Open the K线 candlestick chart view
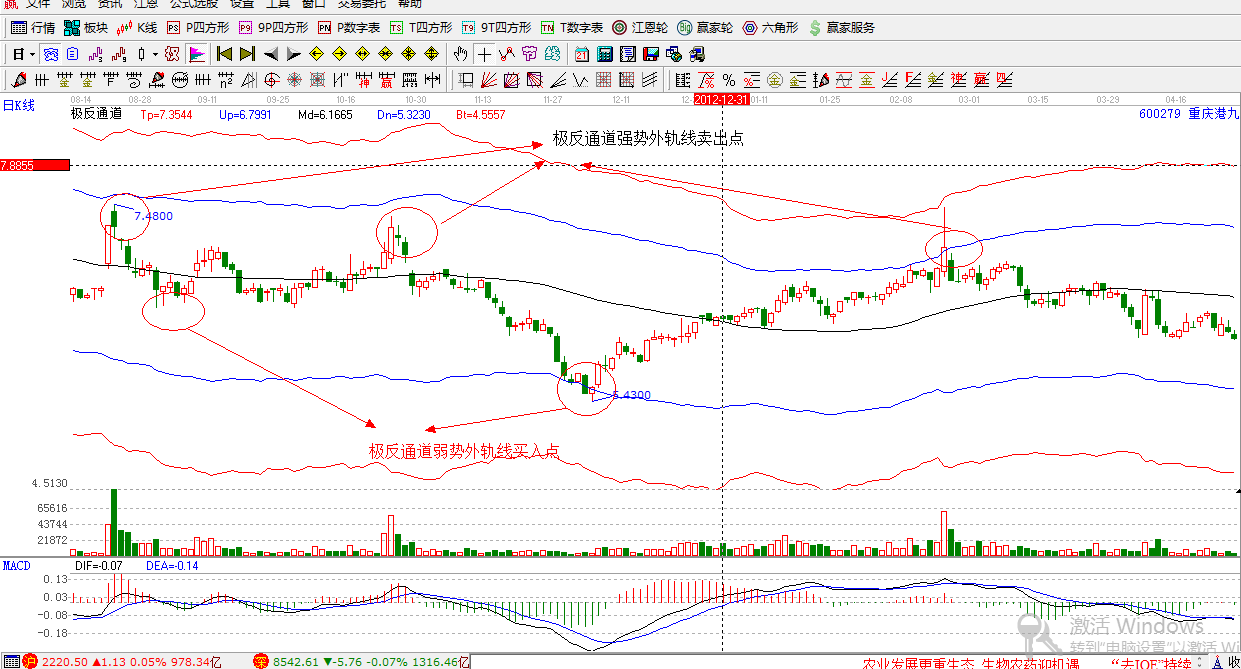1241x669 pixels. point(137,28)
